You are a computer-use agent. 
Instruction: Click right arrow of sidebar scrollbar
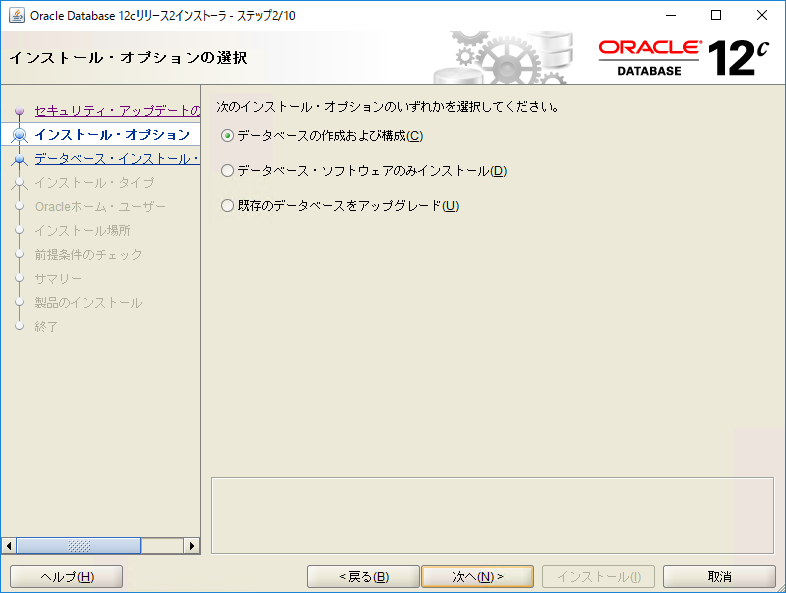tap(191, 545)
